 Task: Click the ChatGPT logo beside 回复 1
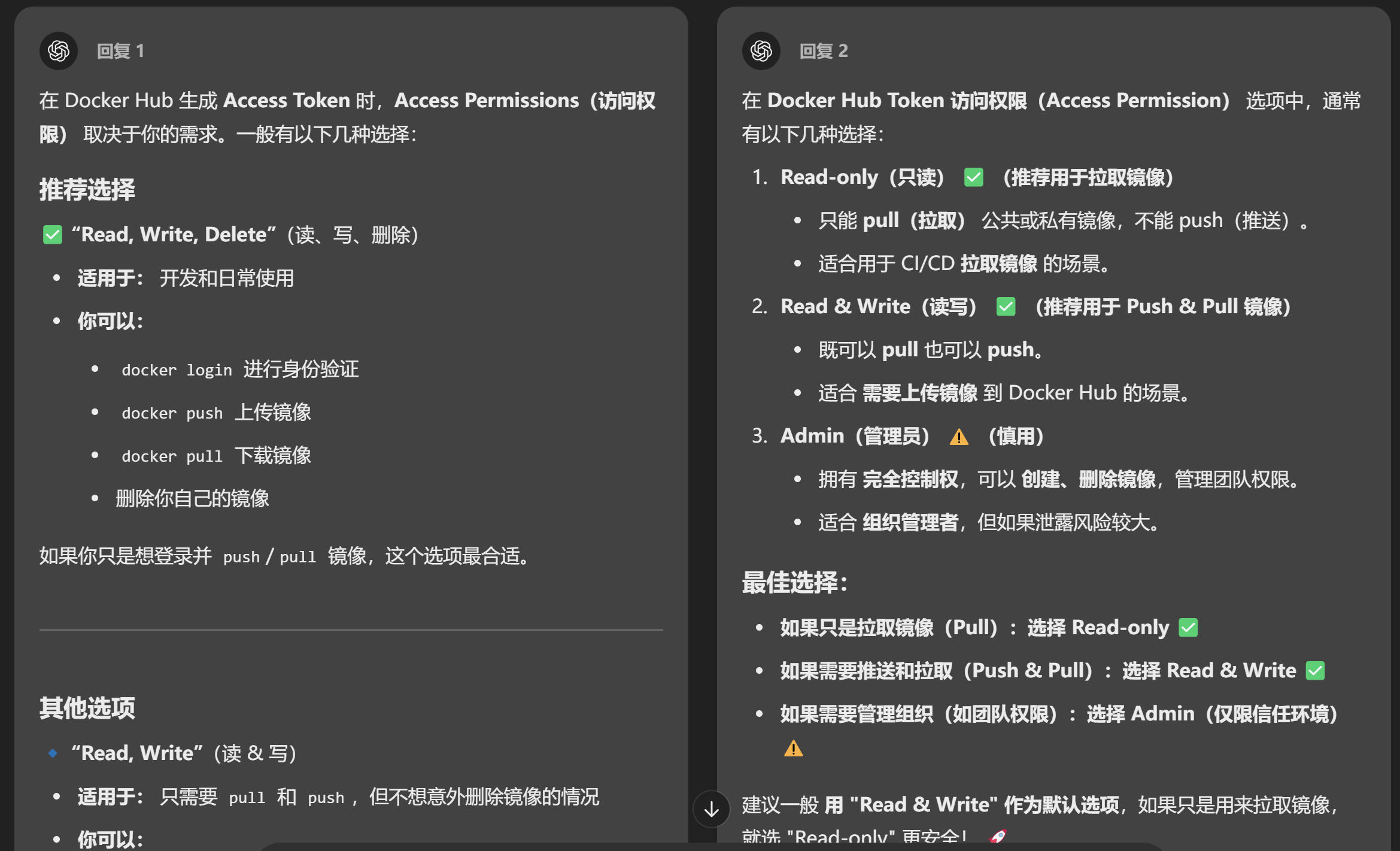(59, 51)
